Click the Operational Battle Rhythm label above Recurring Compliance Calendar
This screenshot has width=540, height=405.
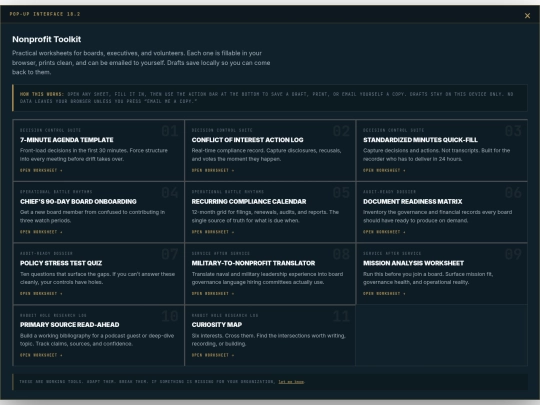click(228, 192)
